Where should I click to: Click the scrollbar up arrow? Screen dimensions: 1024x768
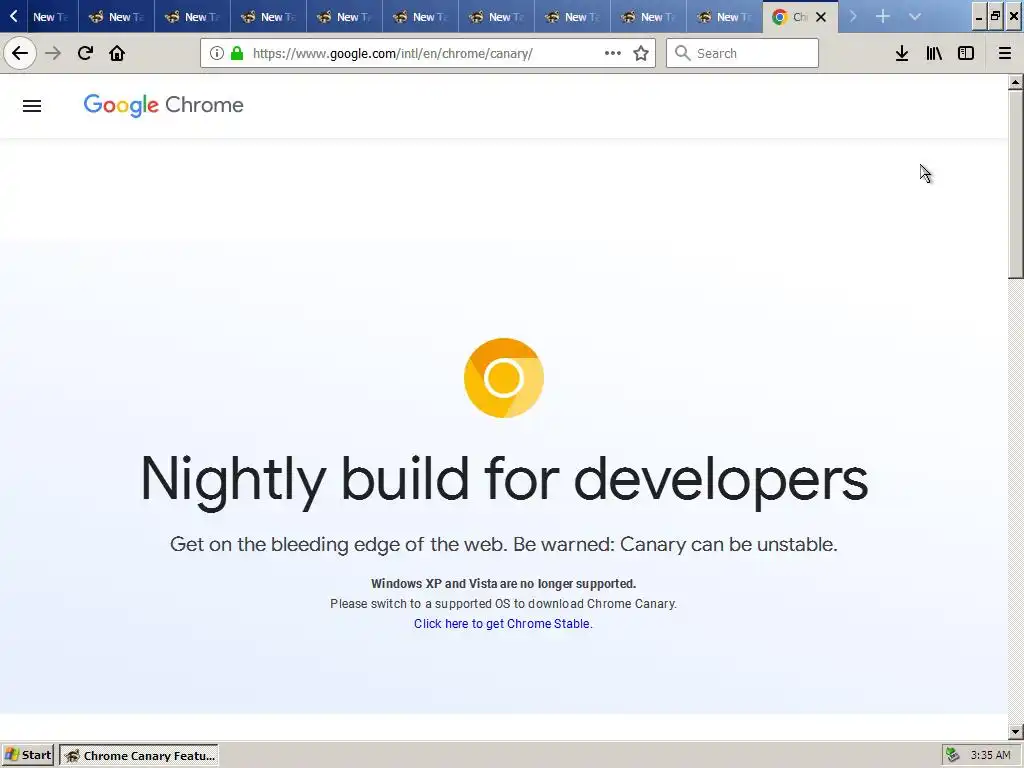pyautogui.click(x=1016, y=82)
